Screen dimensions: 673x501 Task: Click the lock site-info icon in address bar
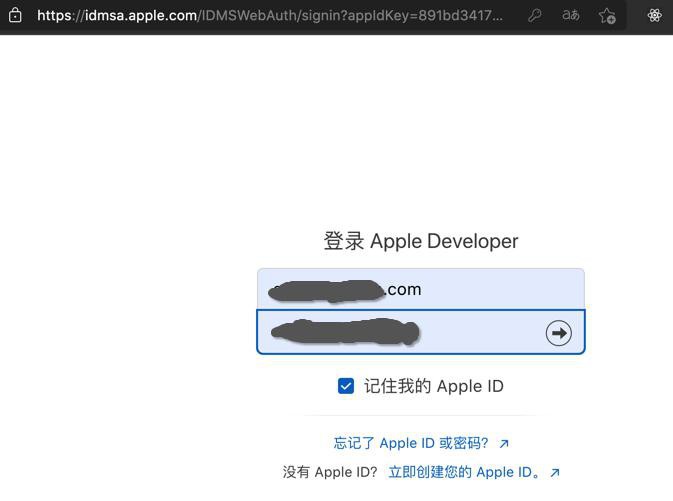15,15
